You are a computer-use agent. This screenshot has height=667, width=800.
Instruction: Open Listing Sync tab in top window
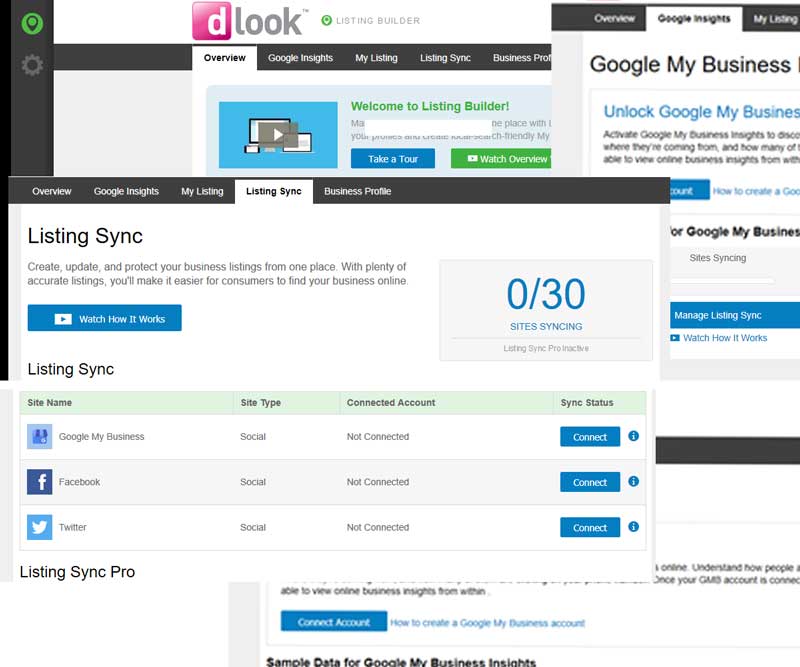click(445, 58)
